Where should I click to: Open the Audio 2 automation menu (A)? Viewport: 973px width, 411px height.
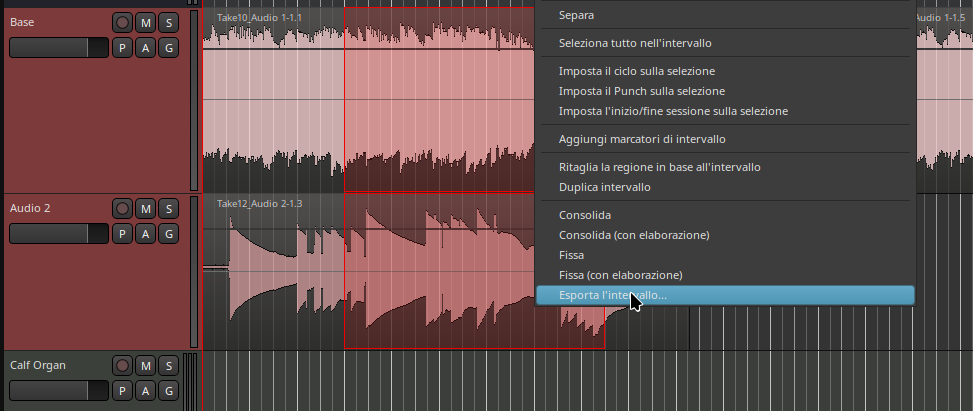click(145, 234)
